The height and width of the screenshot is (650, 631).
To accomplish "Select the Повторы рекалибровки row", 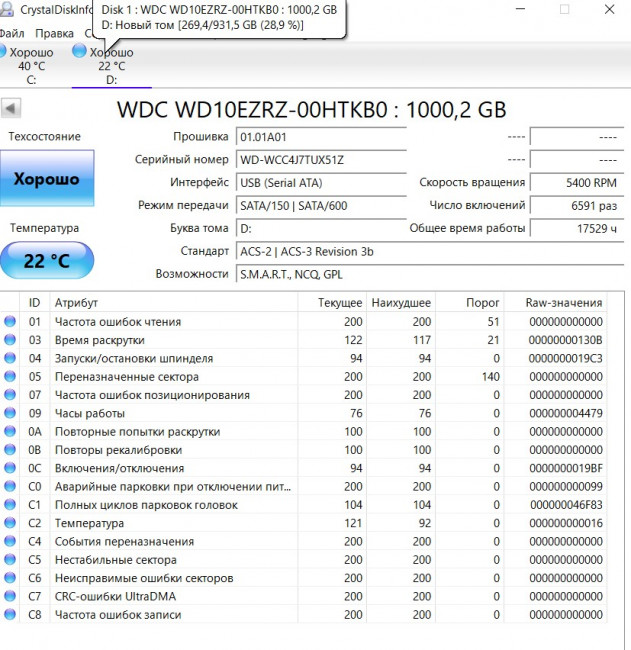I will click(x=303, y=449).
